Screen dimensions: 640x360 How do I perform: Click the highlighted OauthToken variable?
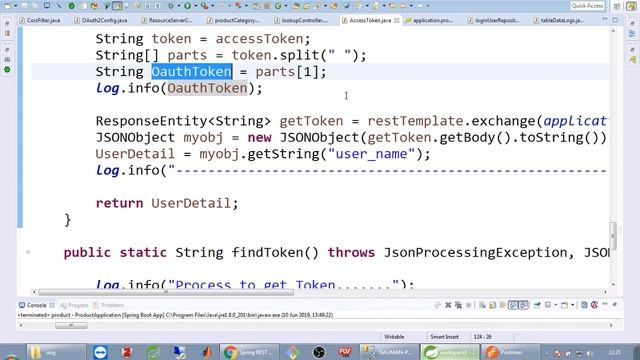tap(191, 72)
